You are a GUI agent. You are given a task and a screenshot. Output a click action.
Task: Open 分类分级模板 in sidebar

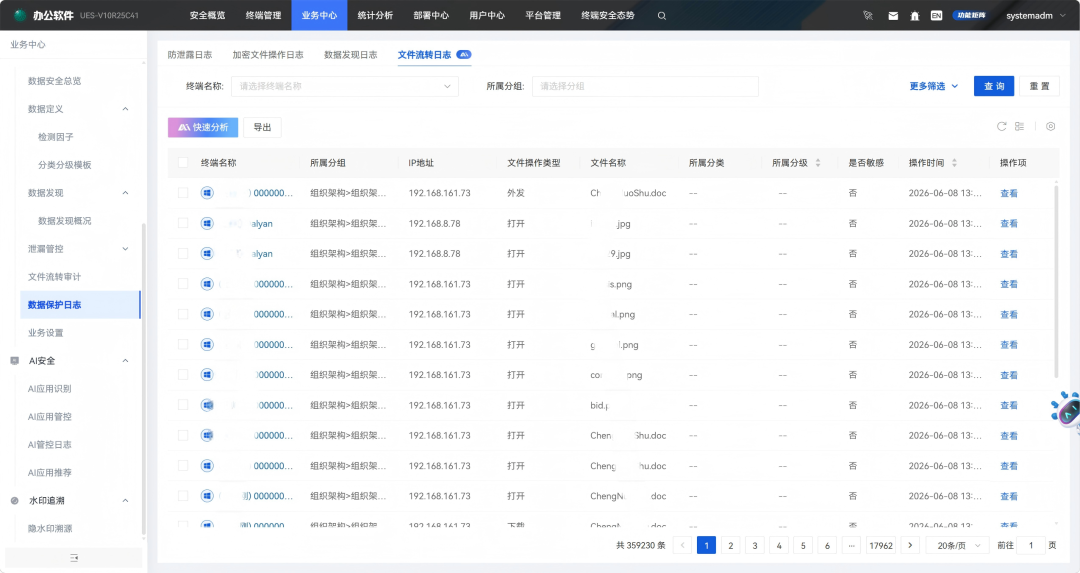(65, 165)
